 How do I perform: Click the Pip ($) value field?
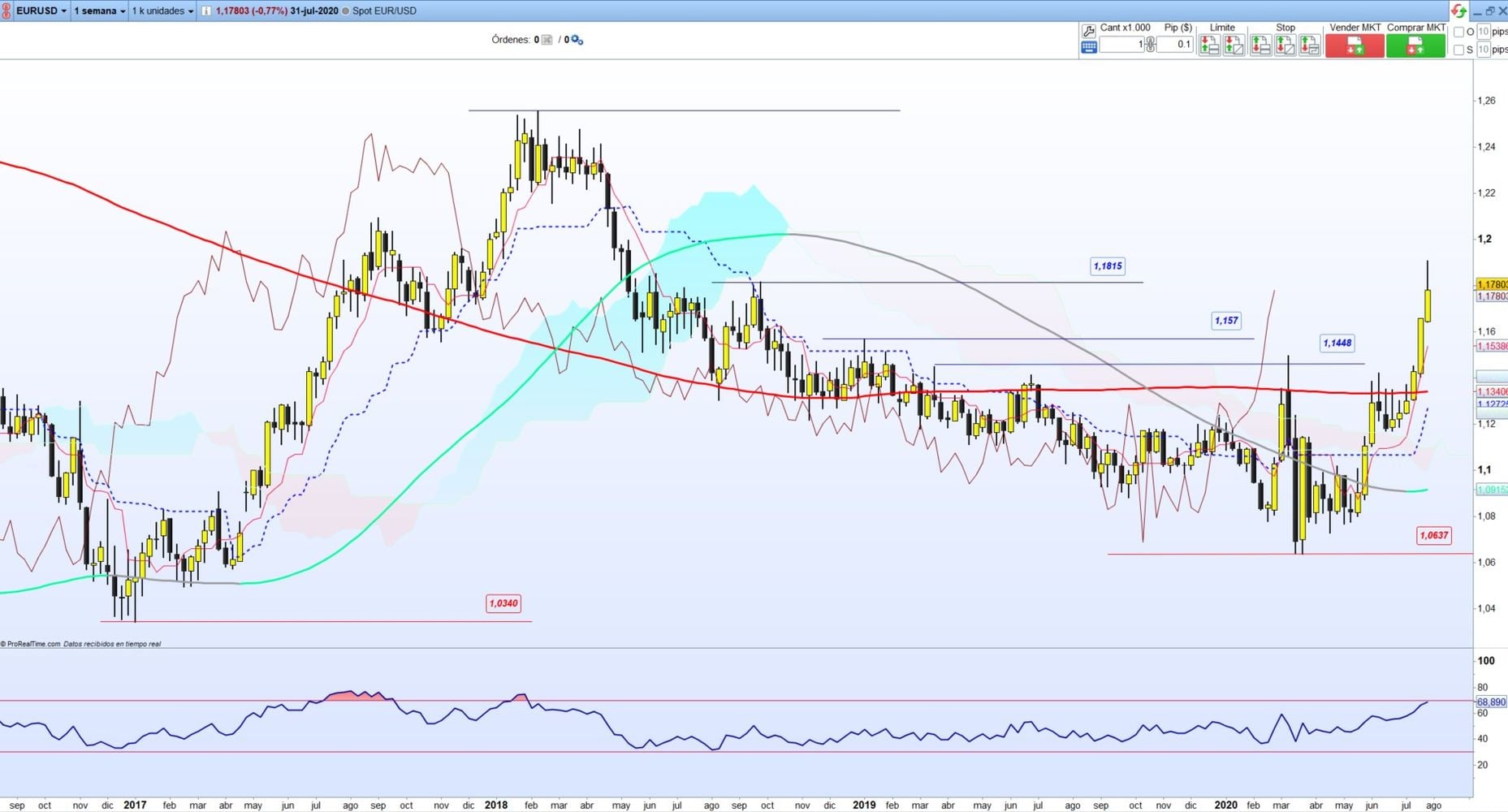[x=1174, y=45]
